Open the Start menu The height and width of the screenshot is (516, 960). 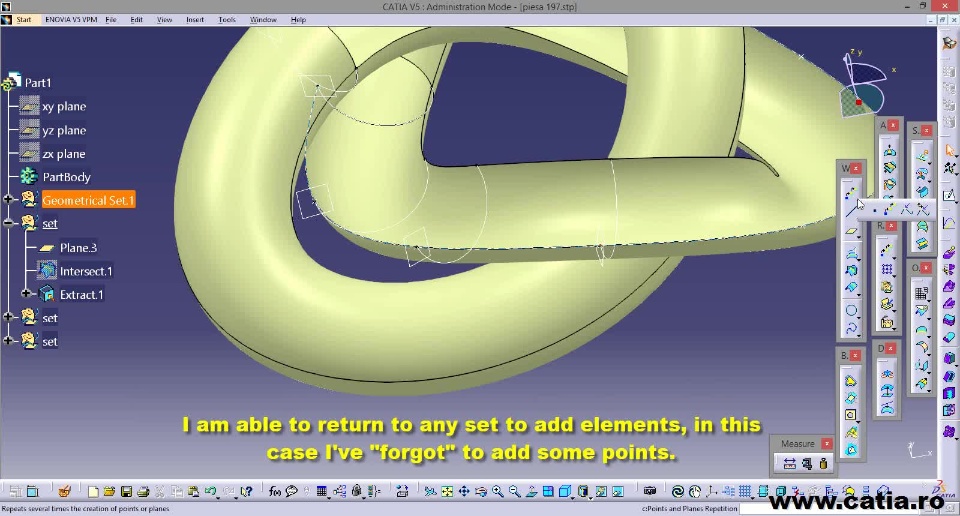point(23,20)
